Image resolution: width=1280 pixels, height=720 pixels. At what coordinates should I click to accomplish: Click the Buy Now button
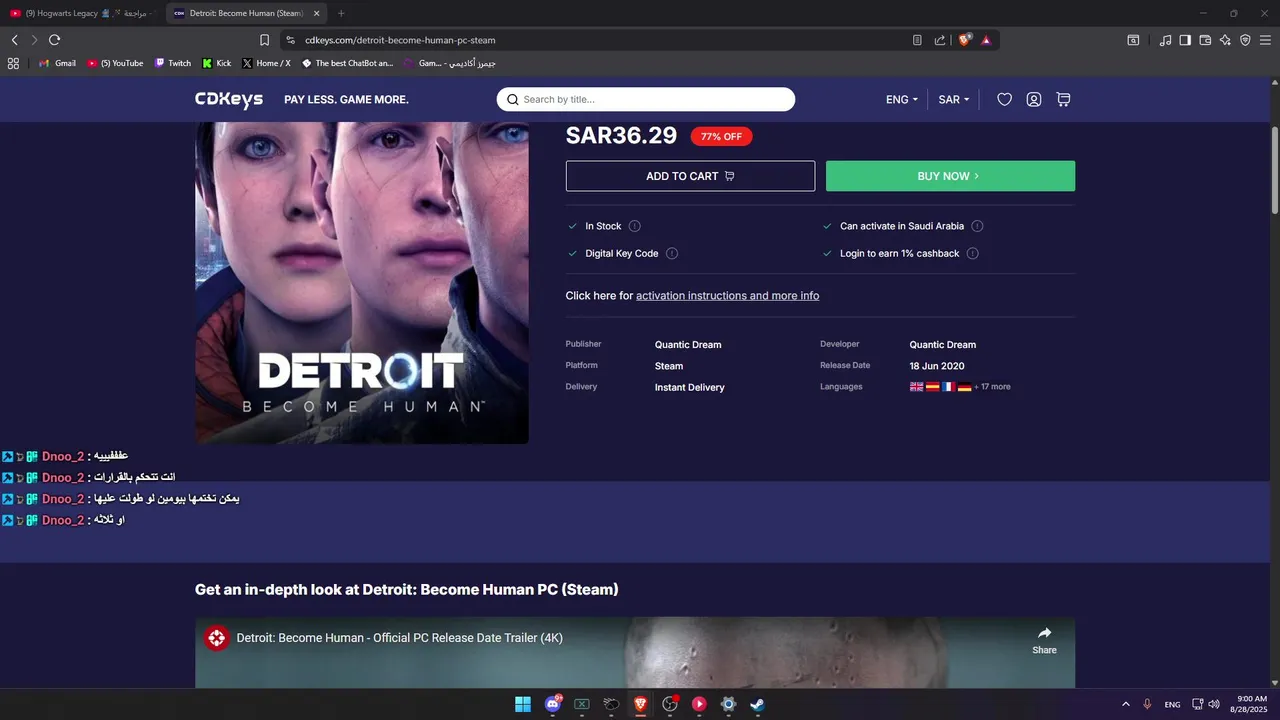tap(950, 176)
